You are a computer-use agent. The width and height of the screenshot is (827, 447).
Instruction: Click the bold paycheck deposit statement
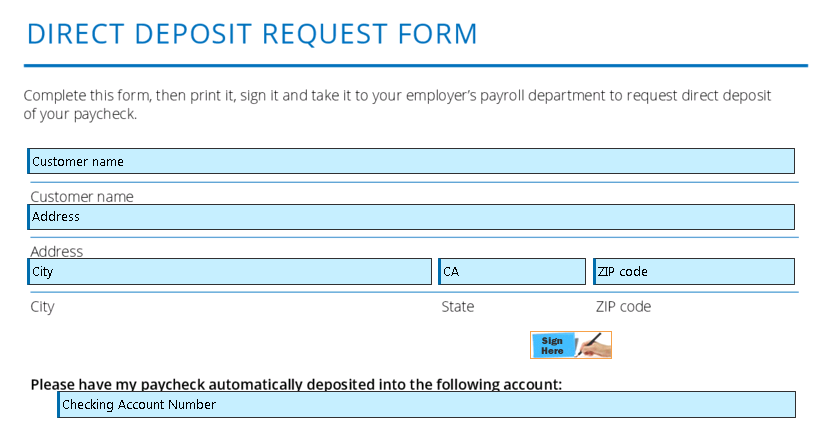pos(296,384)
